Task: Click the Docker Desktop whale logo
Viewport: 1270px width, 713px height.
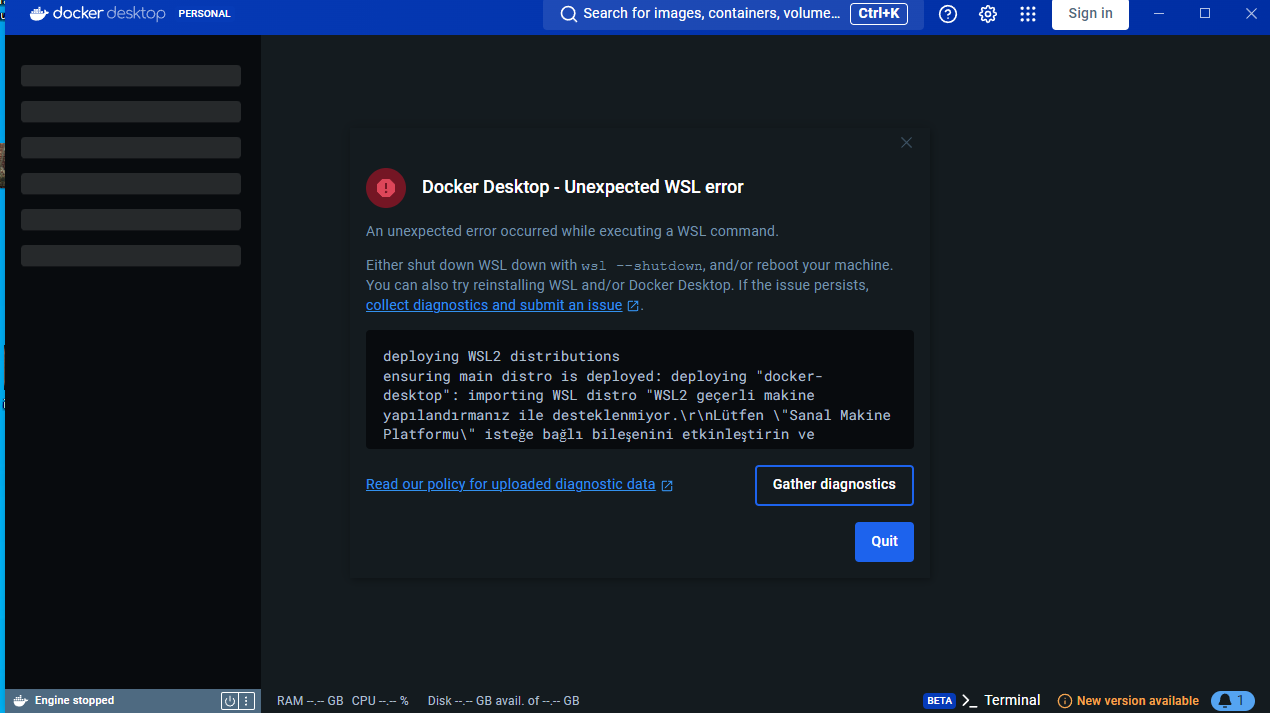Action: (x=40, y=14)
